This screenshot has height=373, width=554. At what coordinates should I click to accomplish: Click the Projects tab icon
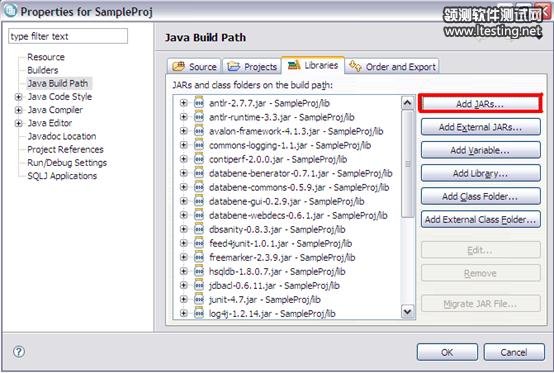[x=234, y=66]
